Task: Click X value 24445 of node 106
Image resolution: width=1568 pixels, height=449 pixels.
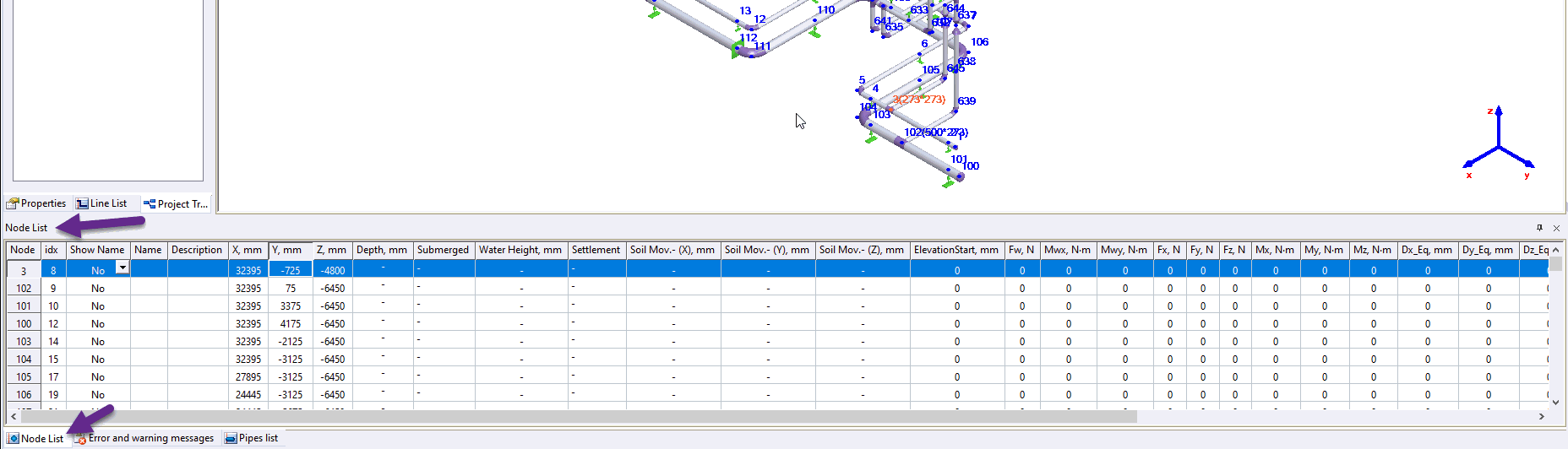Action: click(248, 394)
